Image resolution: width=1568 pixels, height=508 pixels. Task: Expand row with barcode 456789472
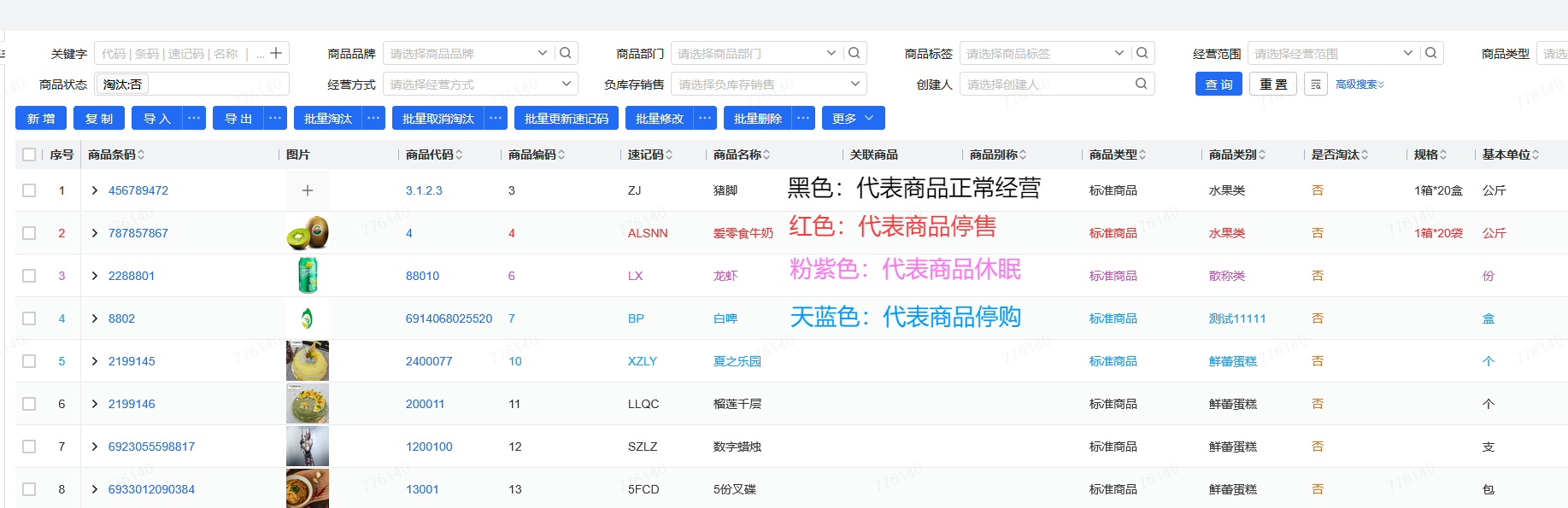pyautogui.click(x=94, y=190)
